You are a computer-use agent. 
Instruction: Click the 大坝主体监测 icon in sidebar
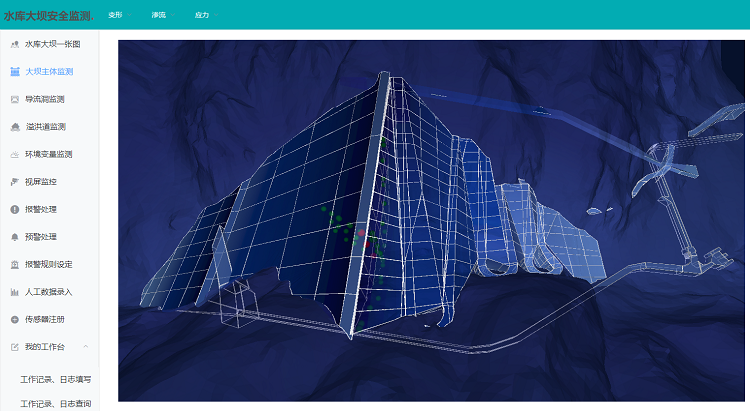tap(14, 72)
